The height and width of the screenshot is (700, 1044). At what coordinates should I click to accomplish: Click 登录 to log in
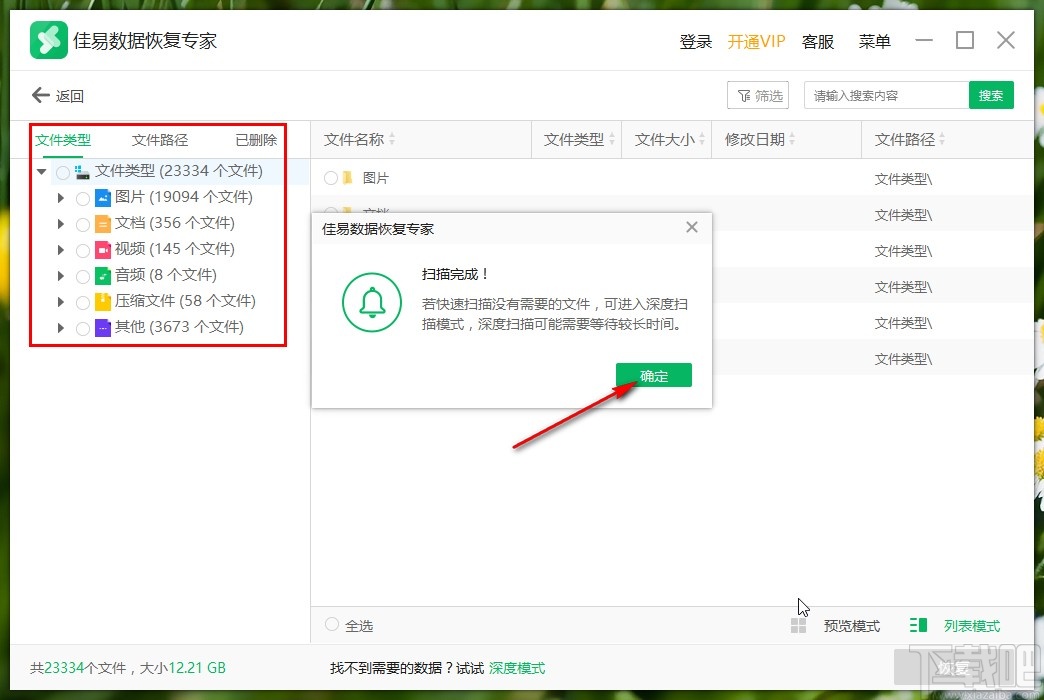point(696,41)
